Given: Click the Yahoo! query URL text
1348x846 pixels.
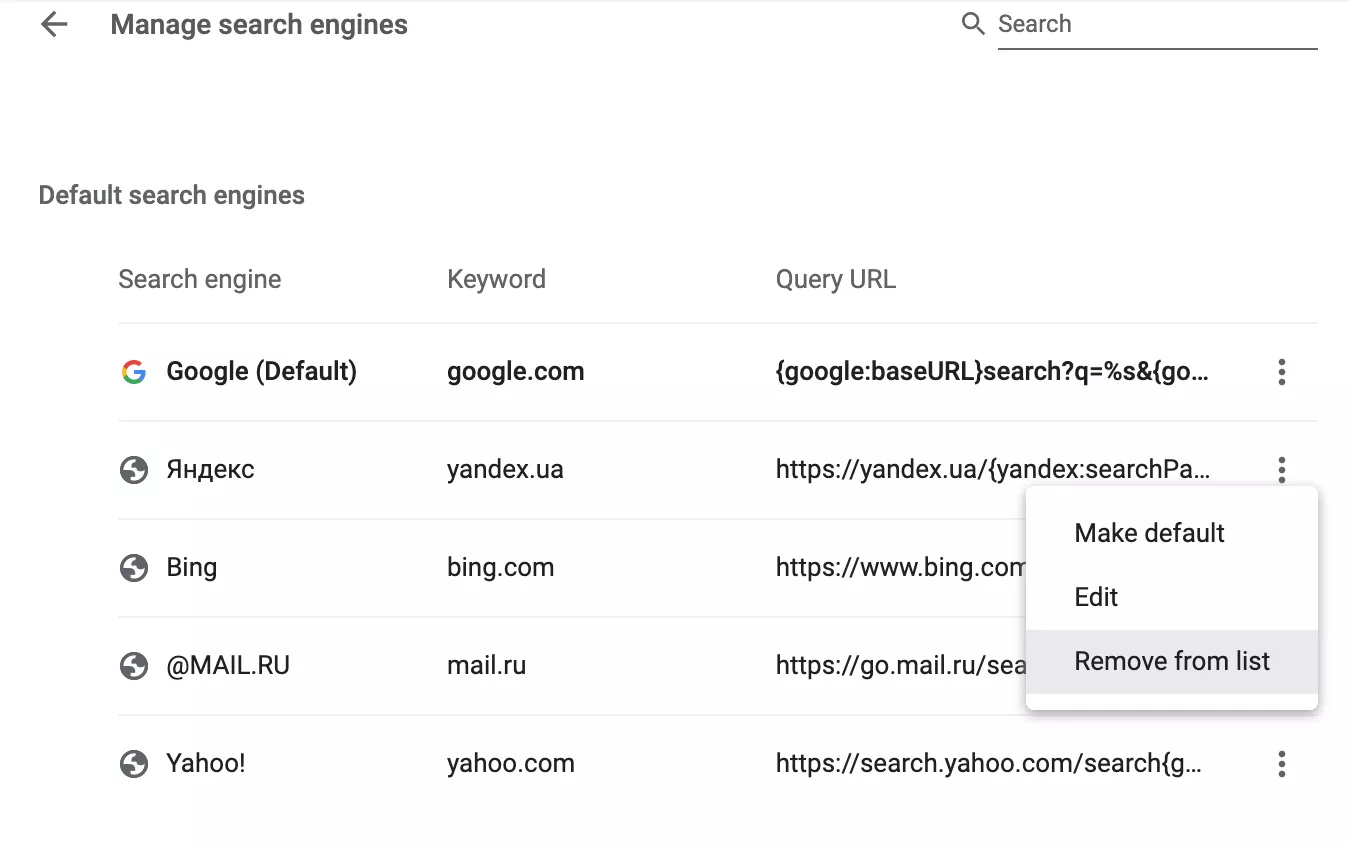Looking at the screenshot, I should [x=988, y=764].
